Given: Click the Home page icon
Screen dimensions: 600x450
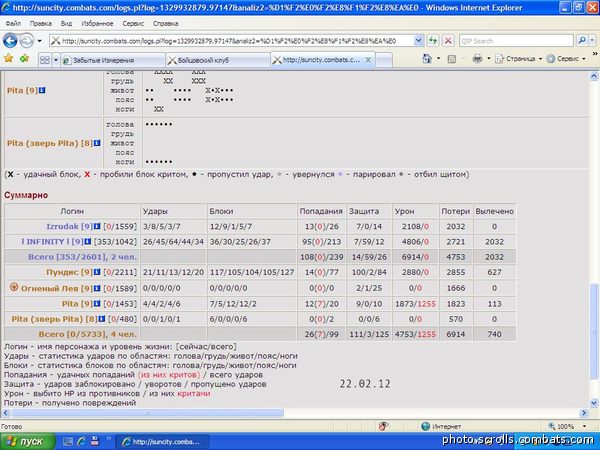Looking at the screenshot, I should tap(427, 59).
